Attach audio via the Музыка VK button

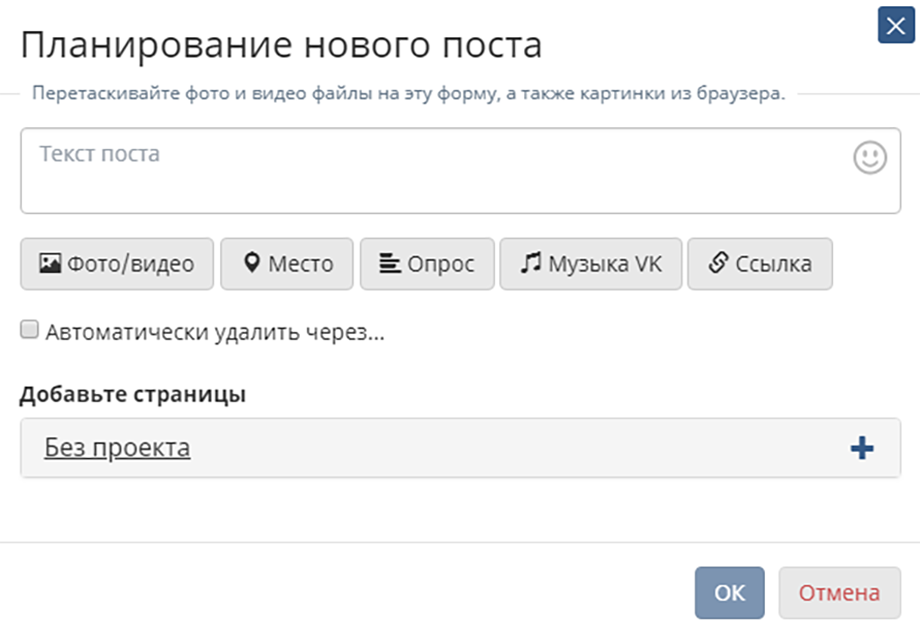coord(591,264)
